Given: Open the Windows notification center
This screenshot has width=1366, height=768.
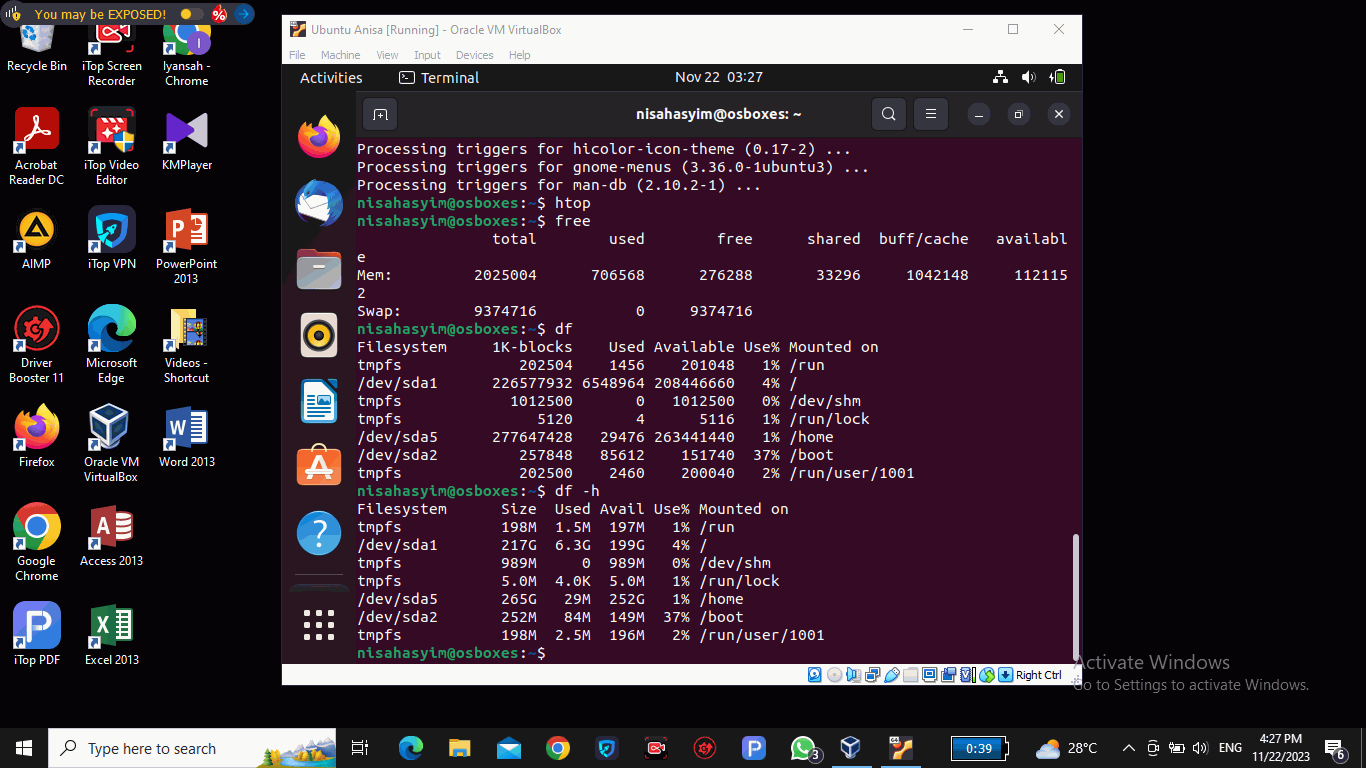Looking at the screenshot, I should tap(1334, 748).
